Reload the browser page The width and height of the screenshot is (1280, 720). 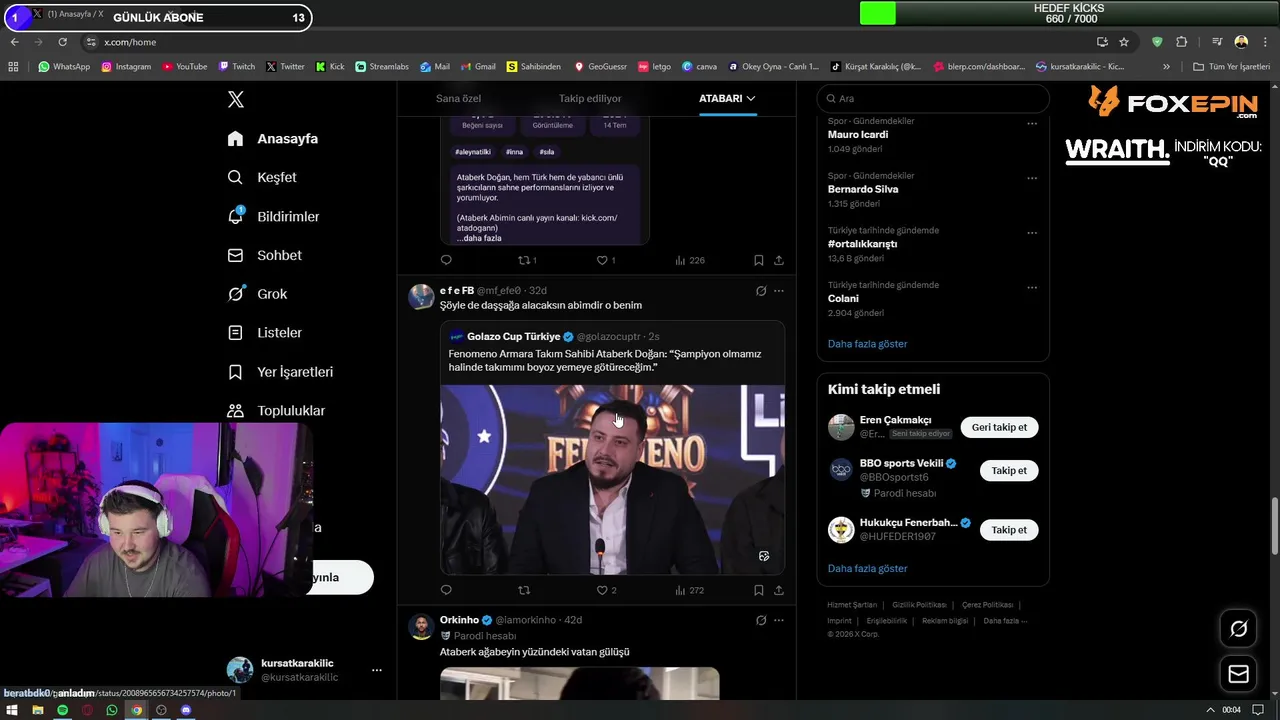pos(62,42)
